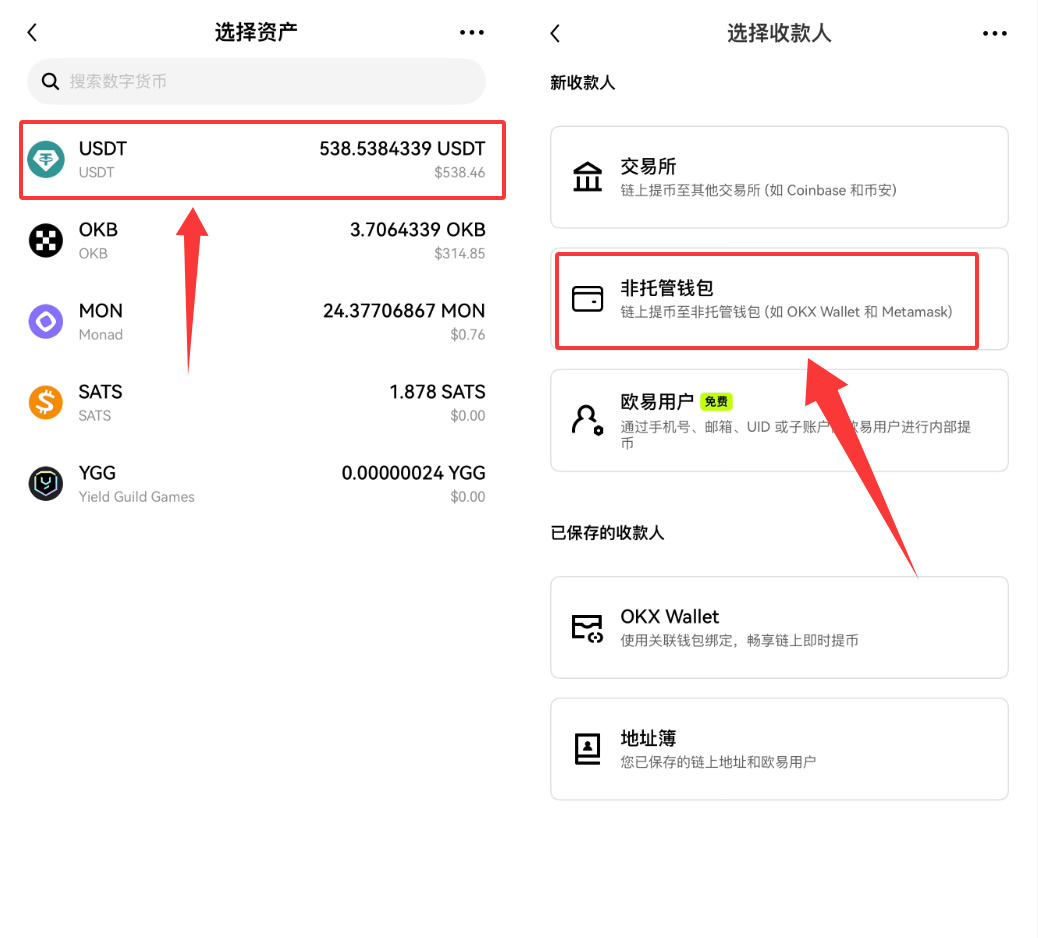Select balance 24.37706867 MON
This screenshot has width=1038, height=938.
click(404, 311)
